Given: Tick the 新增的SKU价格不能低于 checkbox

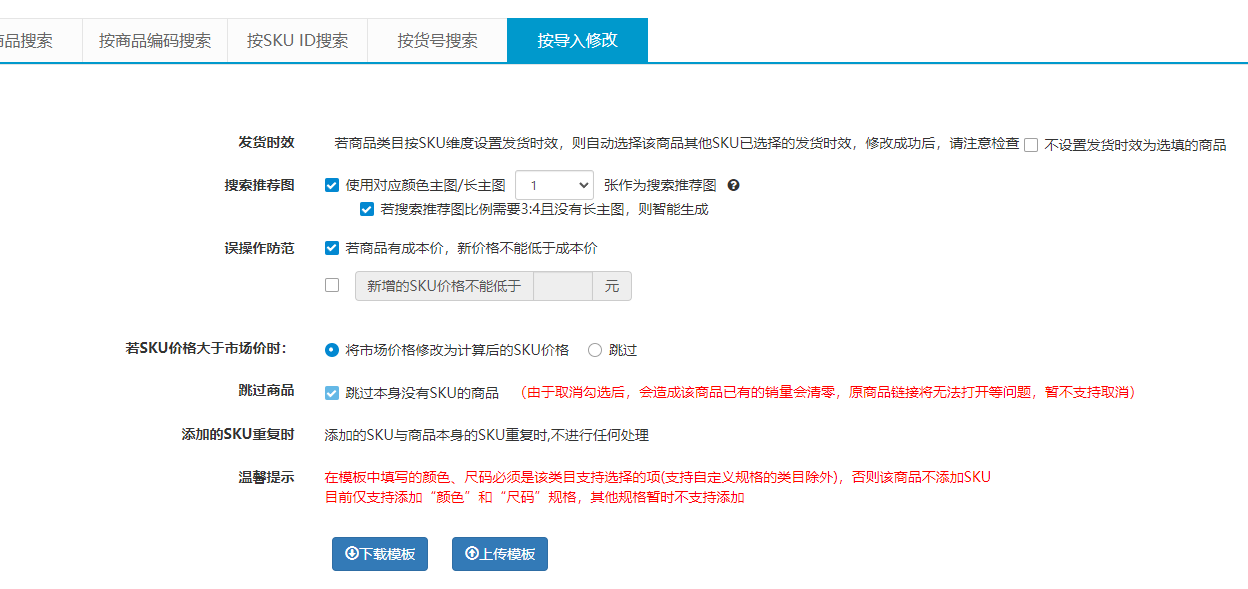Looking at the screenshot, I should 332,285.
